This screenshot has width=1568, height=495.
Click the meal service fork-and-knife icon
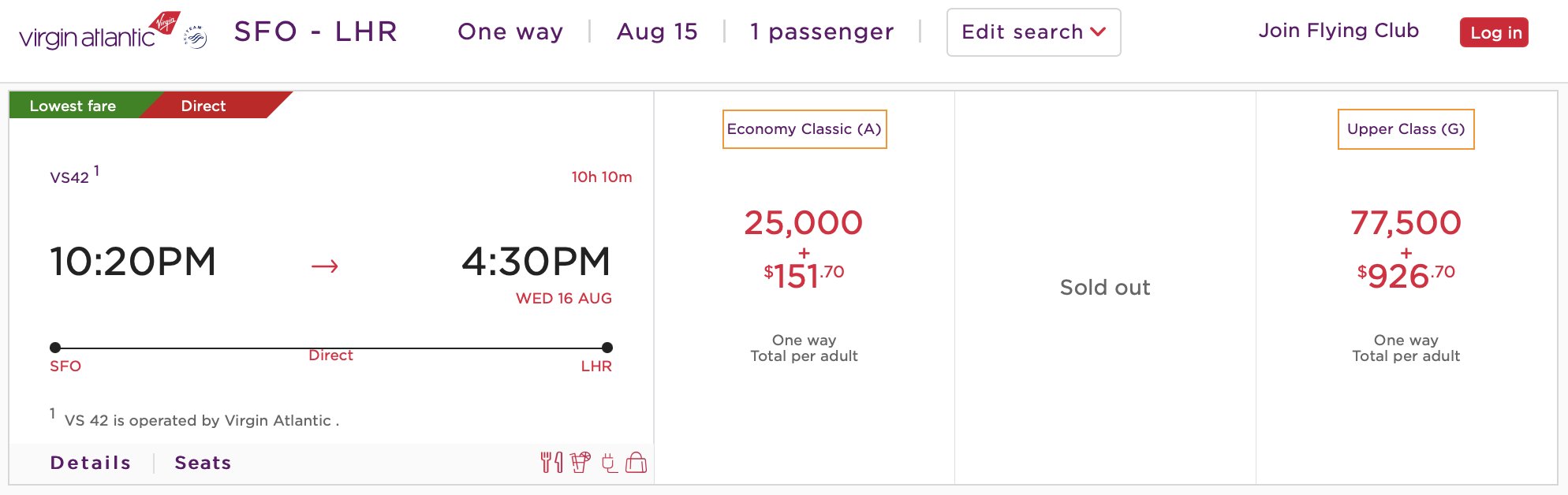pyautogui.click(x=551, y=463)
